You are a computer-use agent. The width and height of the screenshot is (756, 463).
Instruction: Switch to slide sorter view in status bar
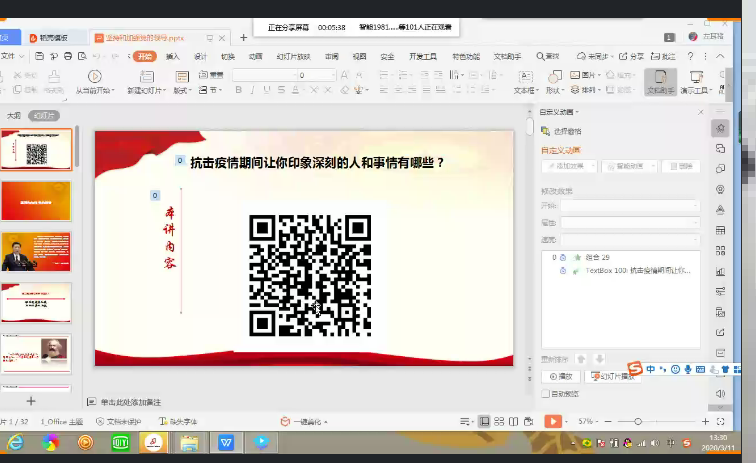pyautogui.click(x=499, y=422)
